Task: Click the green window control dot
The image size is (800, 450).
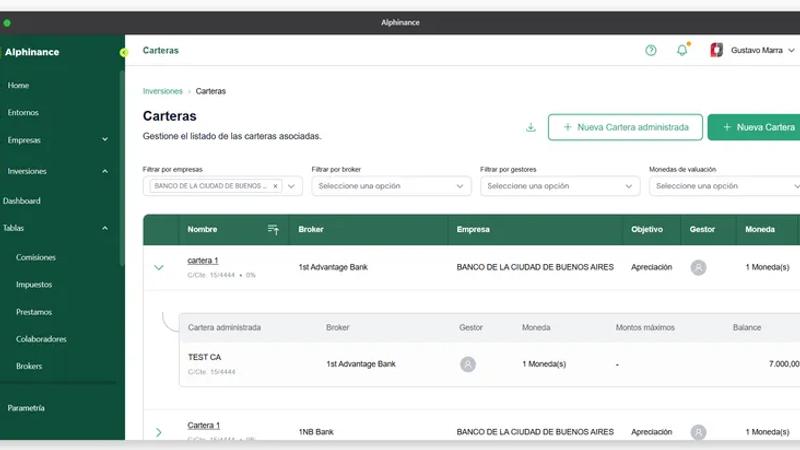Action: (x=7, y=23)
